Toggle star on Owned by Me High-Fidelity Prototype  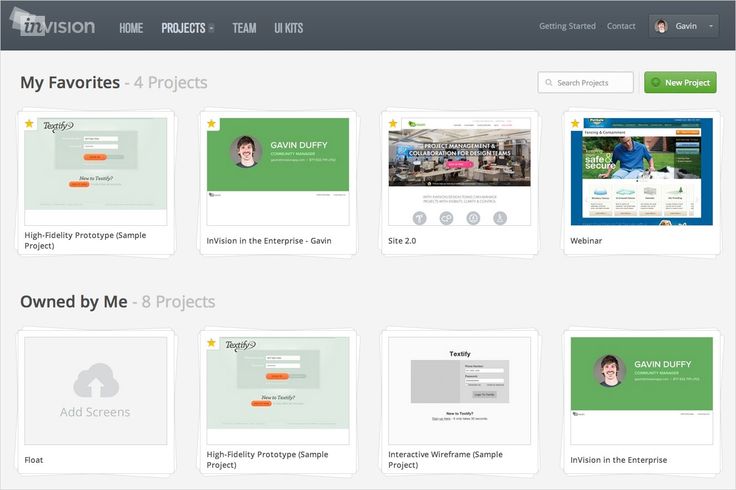pos(211,343)
